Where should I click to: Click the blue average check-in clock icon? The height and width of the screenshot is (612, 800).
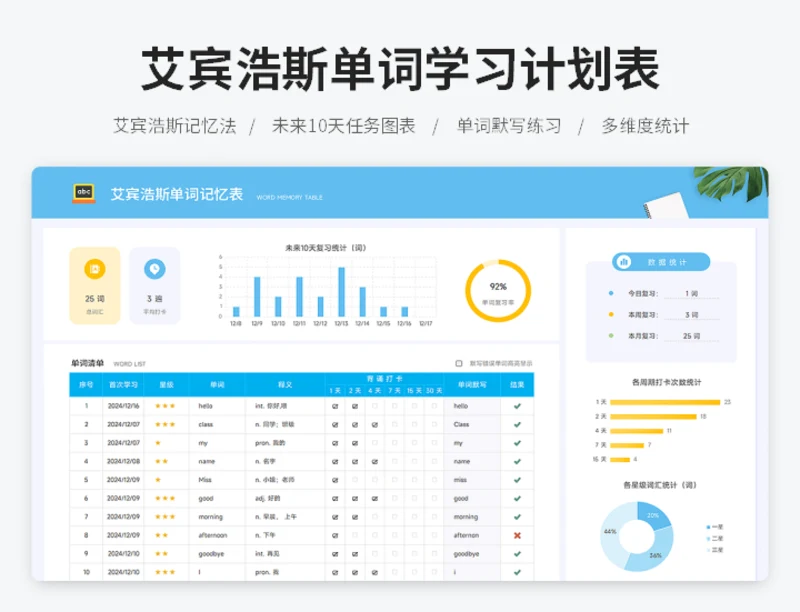coord(155,270)
